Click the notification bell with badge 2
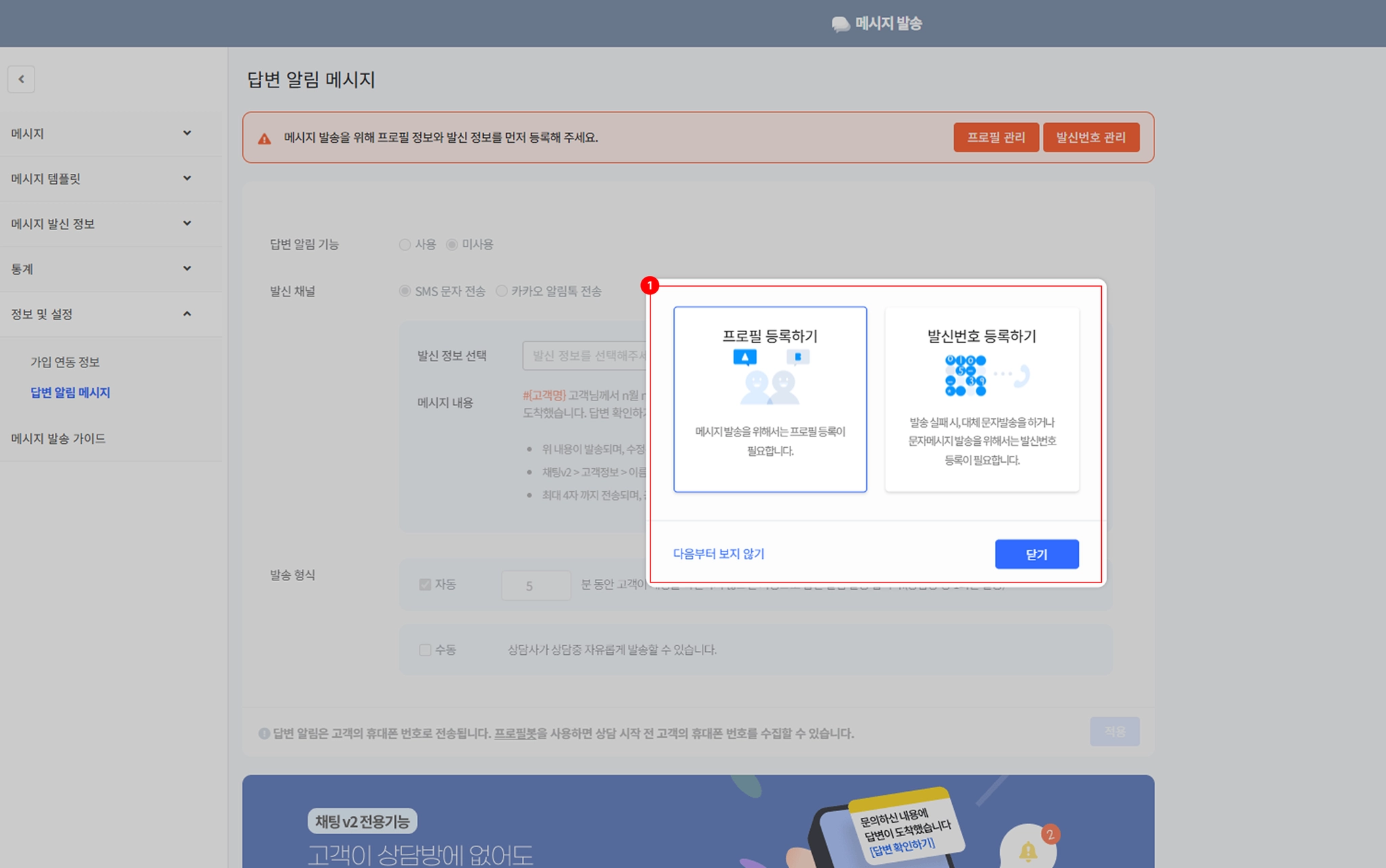This screenshot has width=1386, height=868. [x=1028, y=850]
